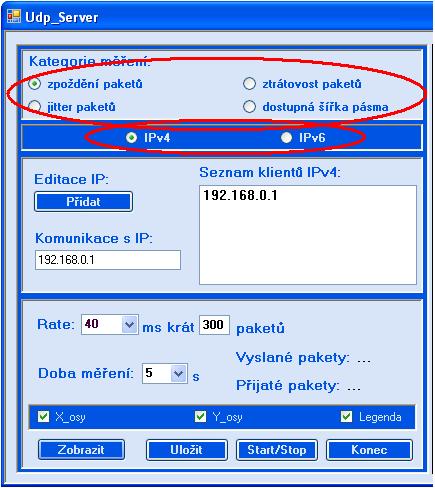Click the Přijaté pakety label

tap(288, 386)
